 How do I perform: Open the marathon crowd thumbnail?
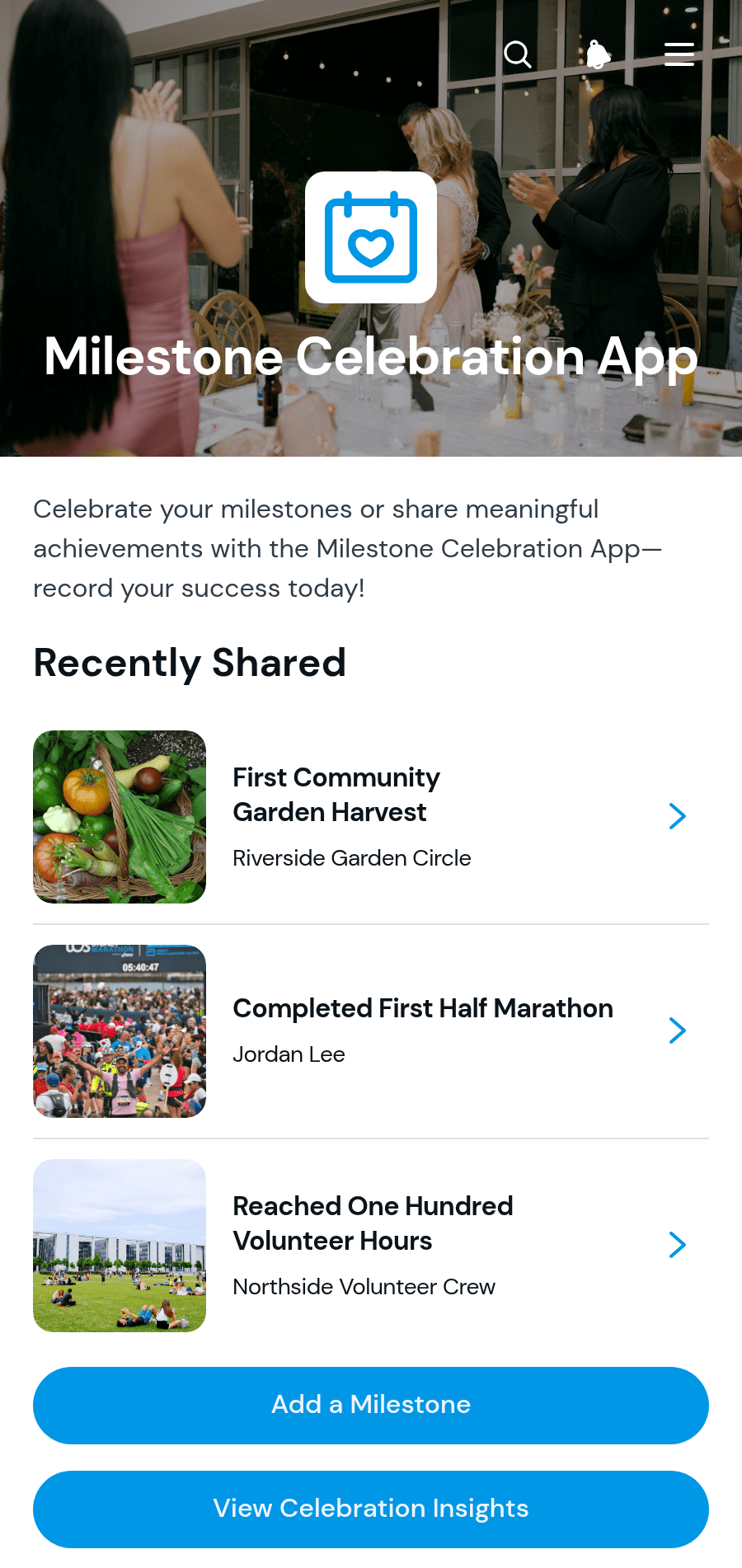point(120,1031)
